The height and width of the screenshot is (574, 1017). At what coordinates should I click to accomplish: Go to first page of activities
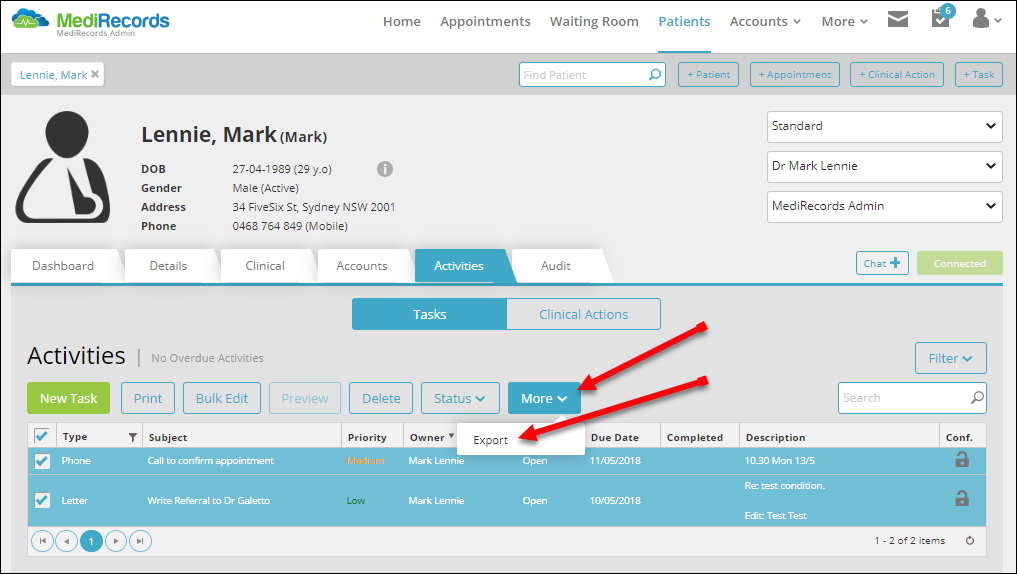click(x=42, y=541)
